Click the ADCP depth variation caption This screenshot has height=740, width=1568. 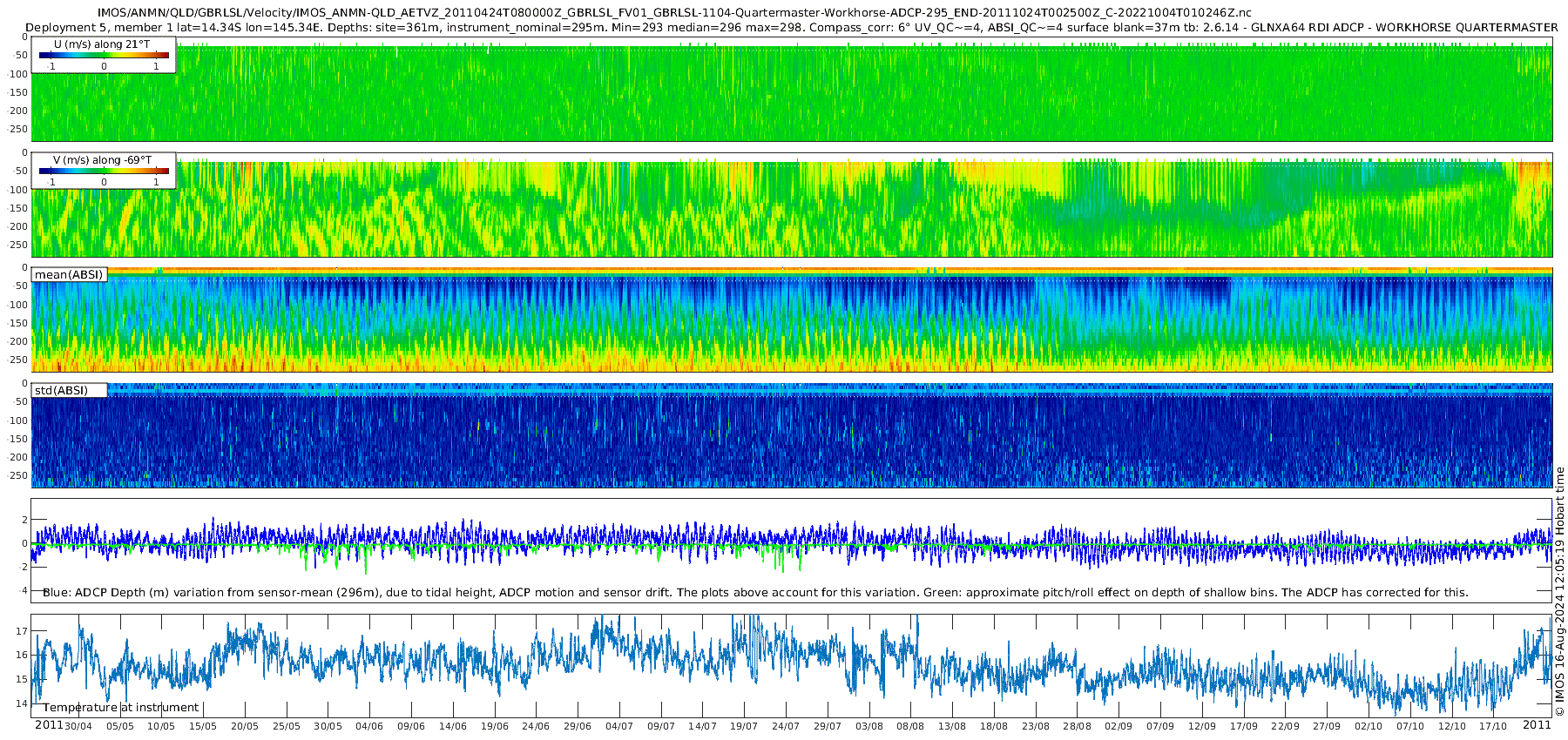pyautogui.click(x=755, y=592)
